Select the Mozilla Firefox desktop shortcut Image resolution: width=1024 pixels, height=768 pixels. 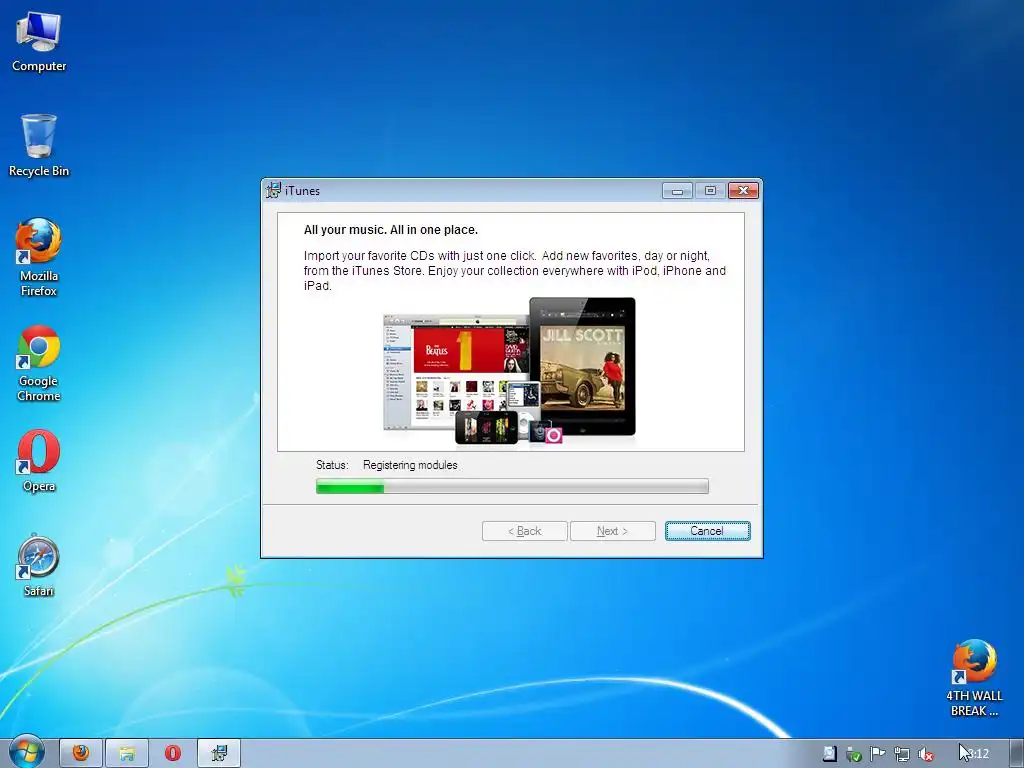click(39, 257)
